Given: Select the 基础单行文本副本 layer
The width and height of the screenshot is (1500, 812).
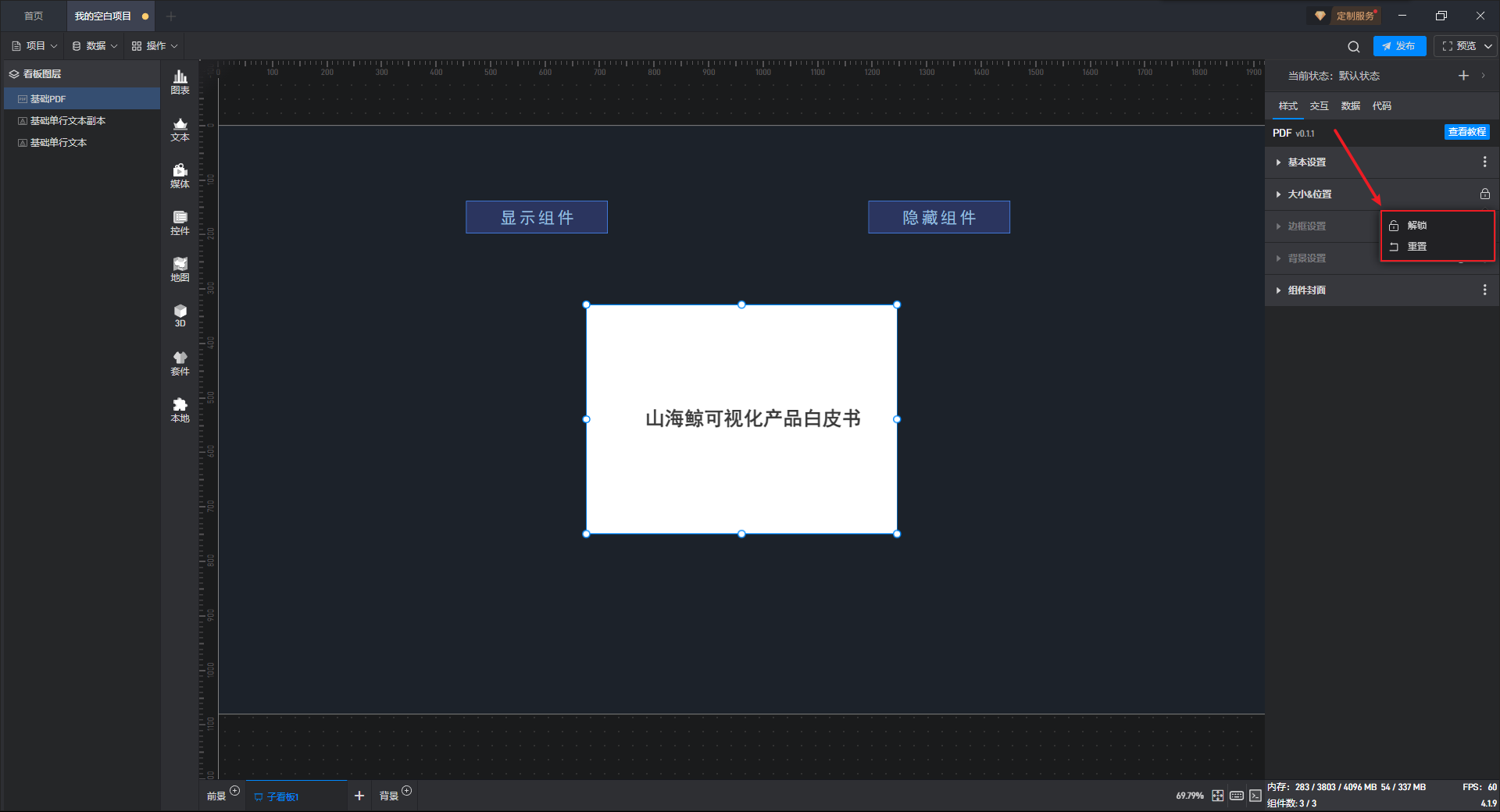Looking at the screenshot, I should coord(82,120).
